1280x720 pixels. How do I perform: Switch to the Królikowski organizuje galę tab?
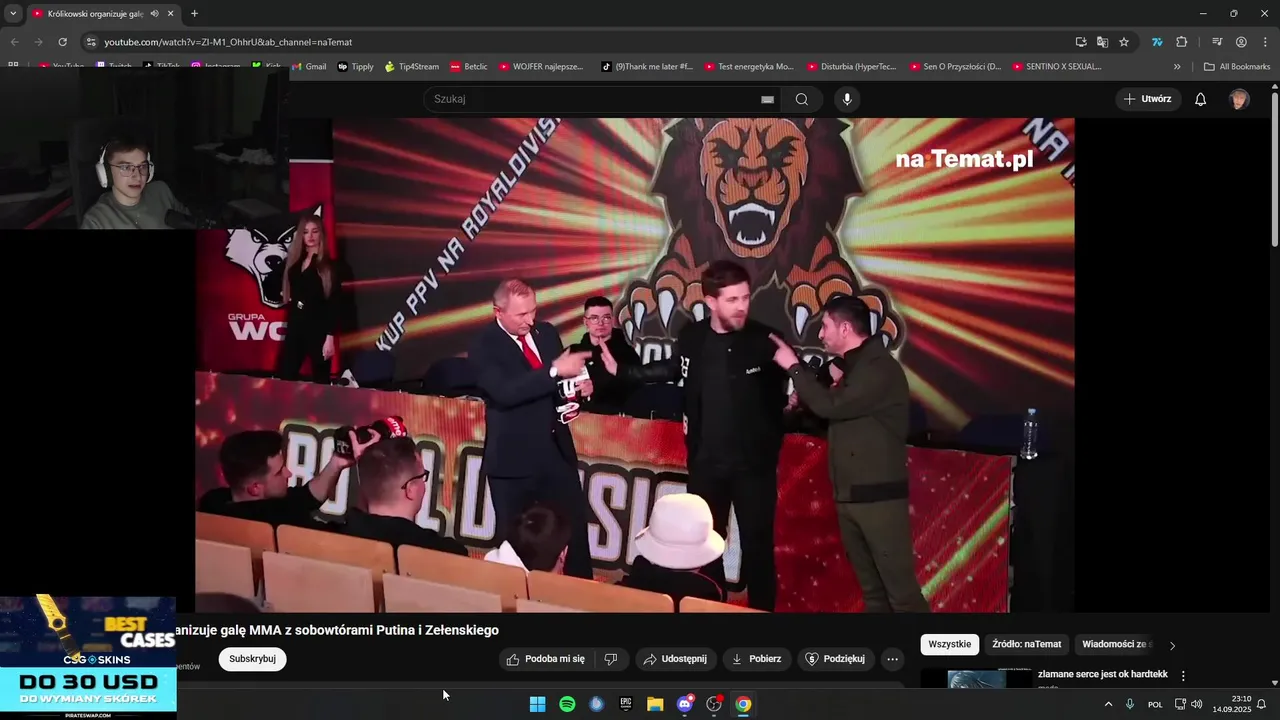pos(95,14)
